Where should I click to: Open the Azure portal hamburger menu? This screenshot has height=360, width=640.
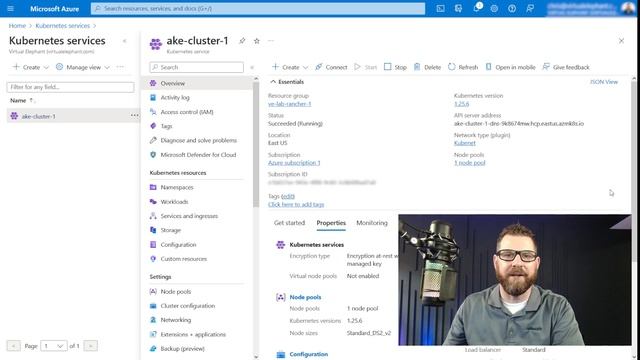[x=11, y=8]
